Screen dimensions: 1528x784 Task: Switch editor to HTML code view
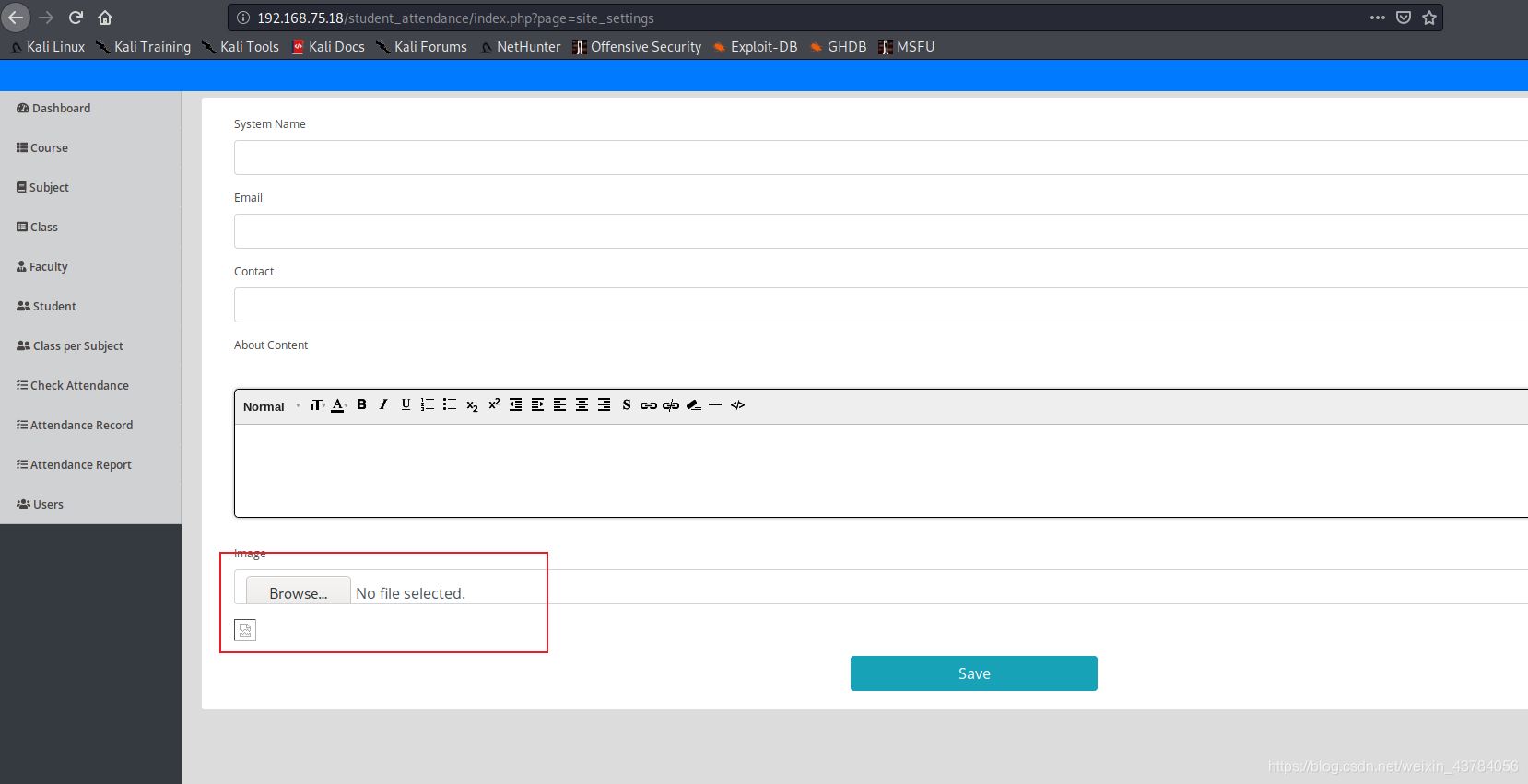(738, 404)
